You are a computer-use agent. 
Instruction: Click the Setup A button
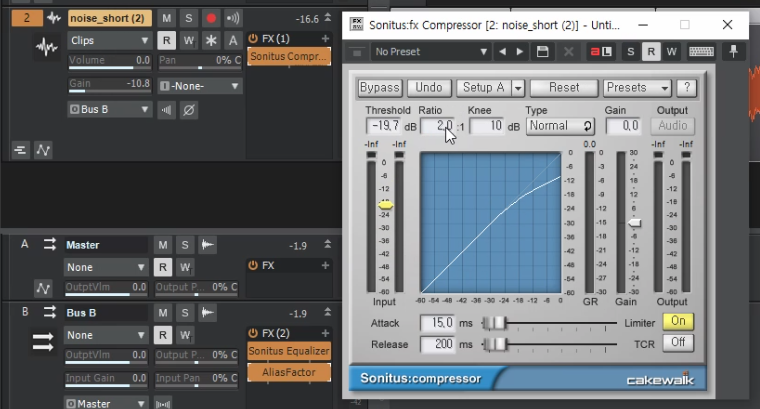click(x=483, y=88)
